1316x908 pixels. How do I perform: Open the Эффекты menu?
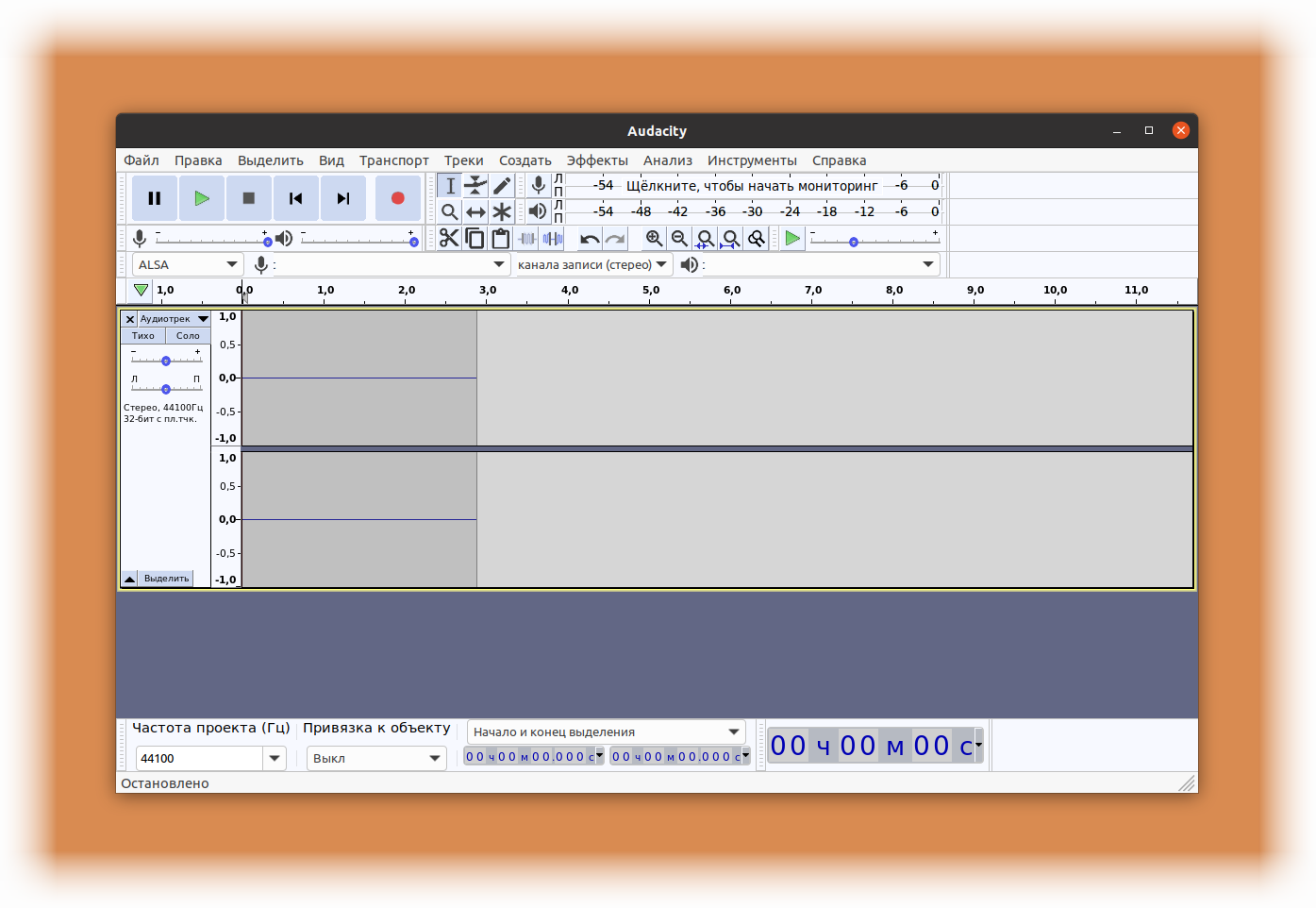(x=597, y=160)
